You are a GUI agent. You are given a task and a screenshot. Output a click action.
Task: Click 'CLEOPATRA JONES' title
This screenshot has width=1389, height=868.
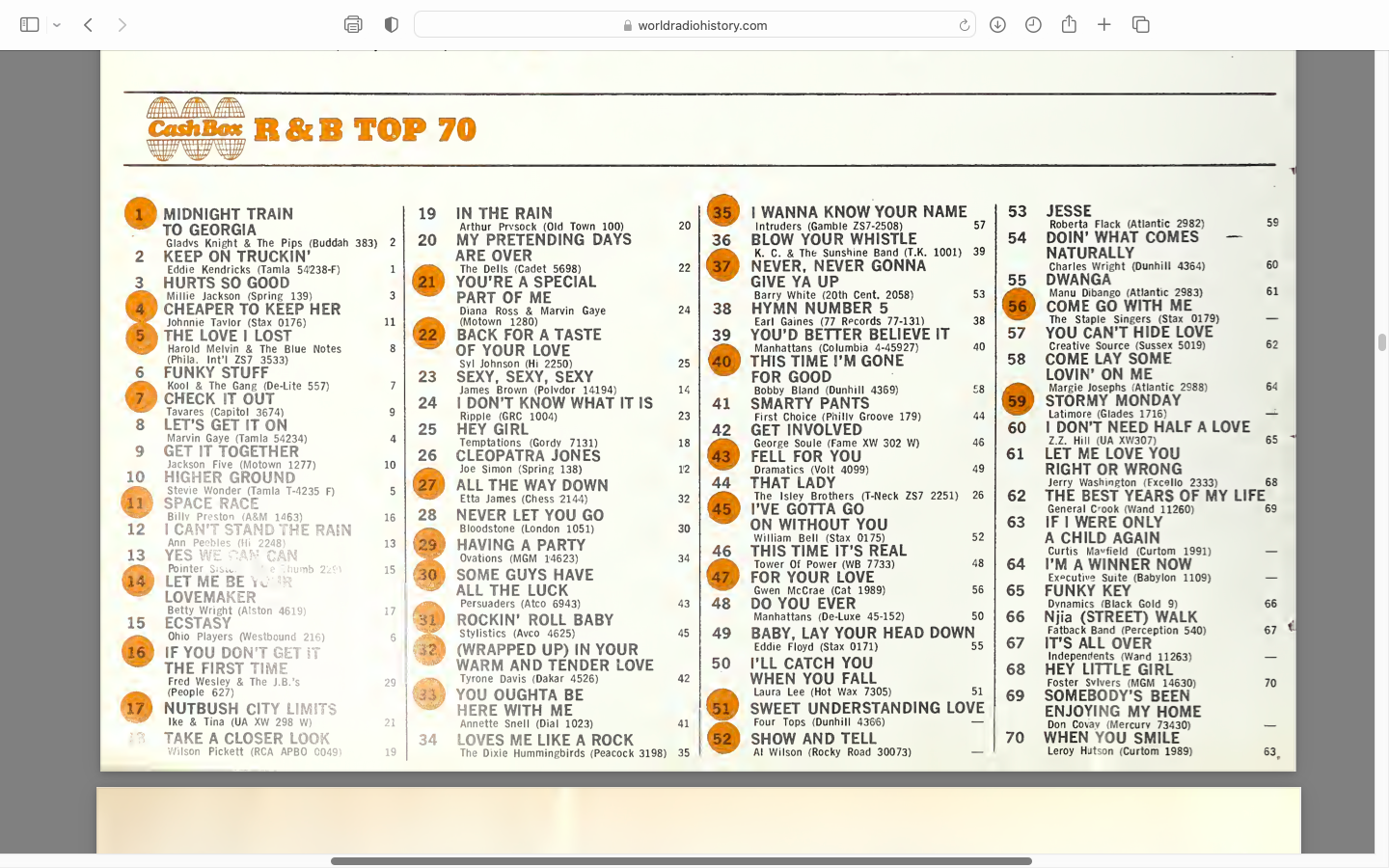coord(529,455)
